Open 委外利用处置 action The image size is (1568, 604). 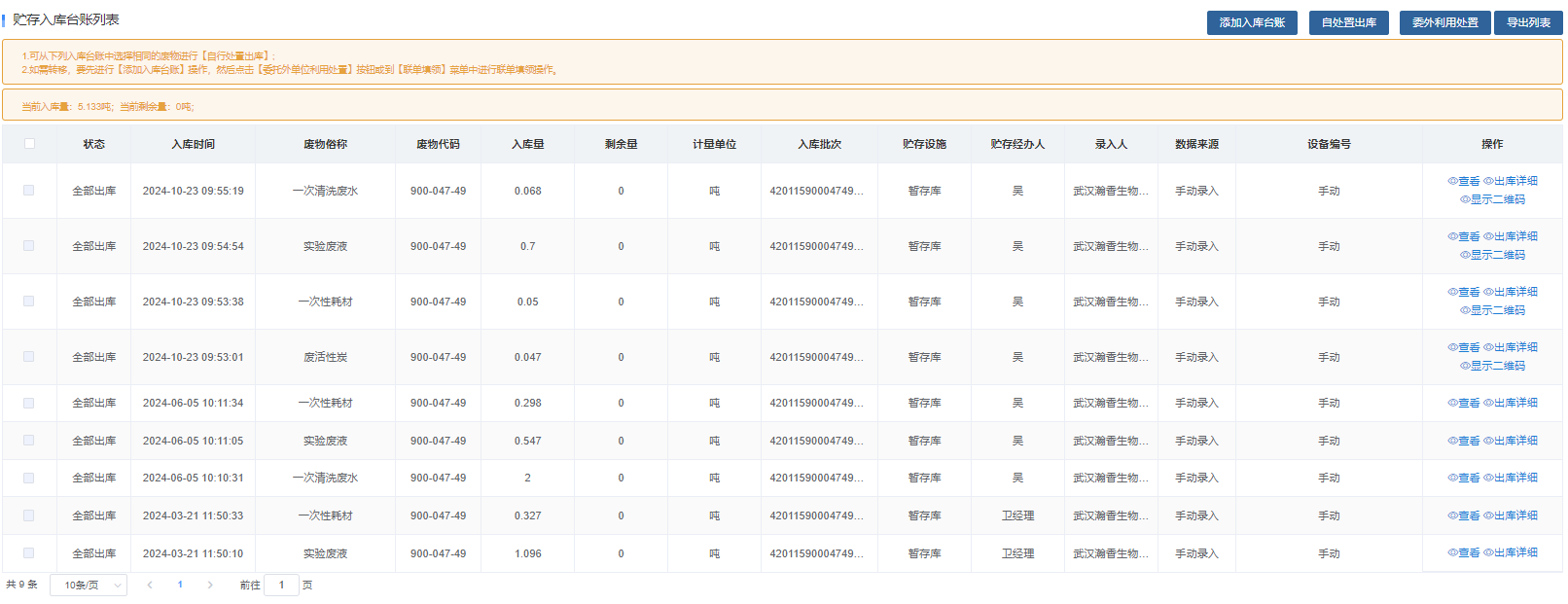(1444, 22)
